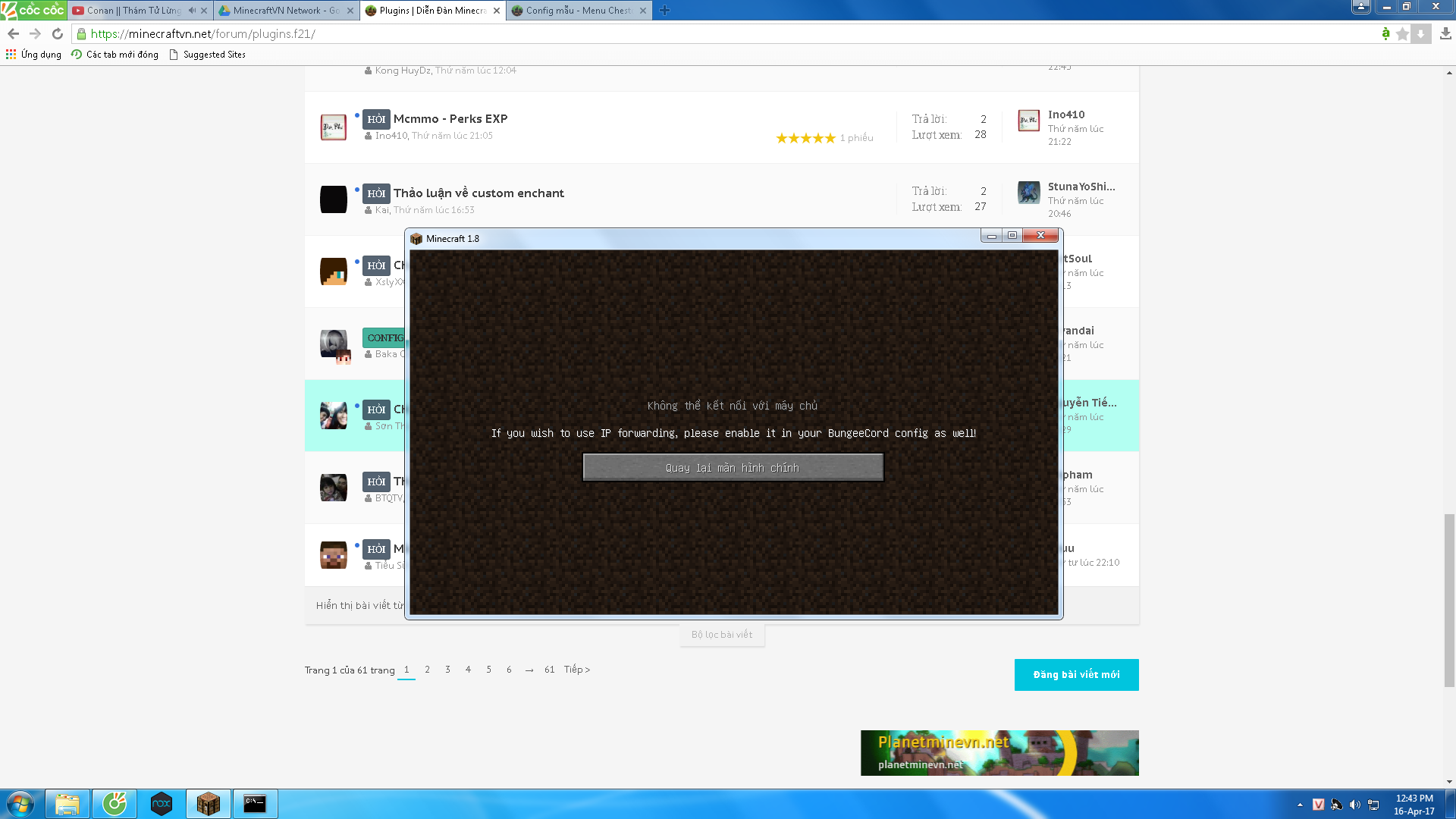
Task: Open the command prompt taskbar icon
Action: (255, 804)
